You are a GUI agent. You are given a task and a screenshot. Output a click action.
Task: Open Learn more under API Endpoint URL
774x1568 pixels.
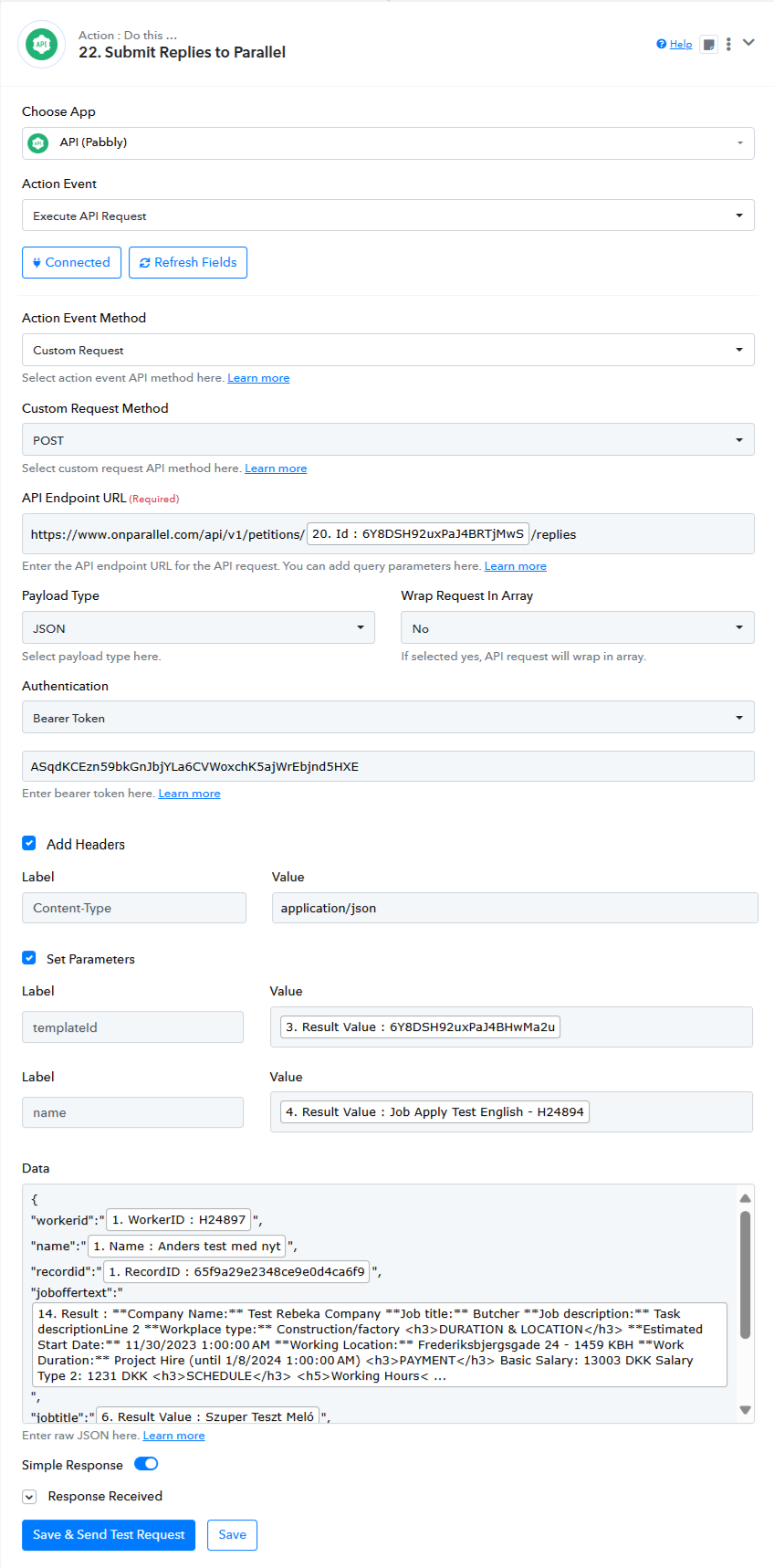tap(516, 566)
